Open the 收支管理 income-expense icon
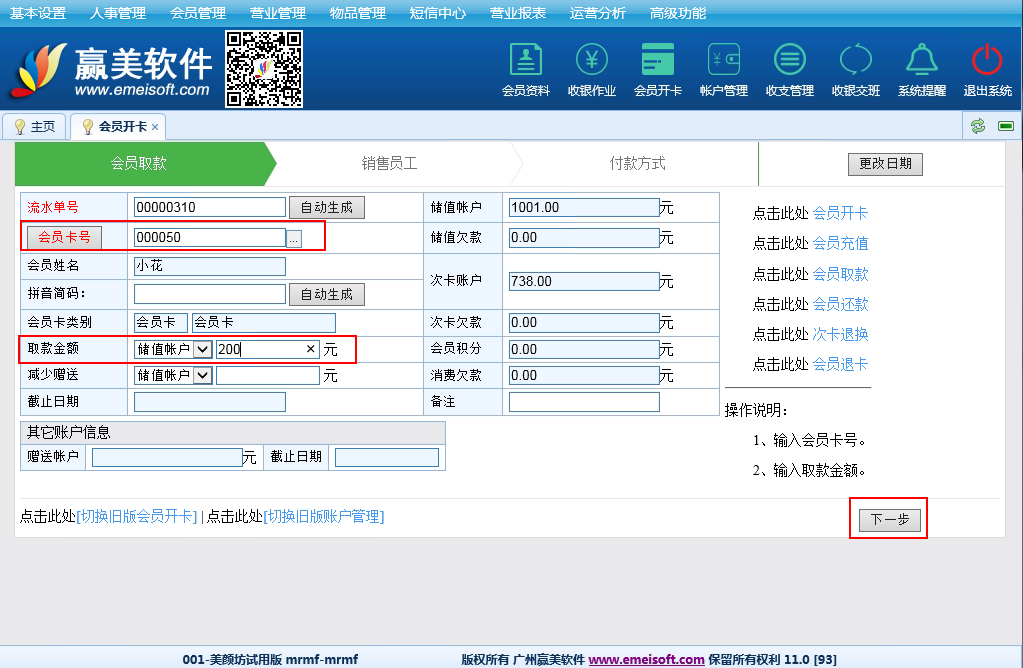Viewport: 1023px width, 668px height. 790,62
